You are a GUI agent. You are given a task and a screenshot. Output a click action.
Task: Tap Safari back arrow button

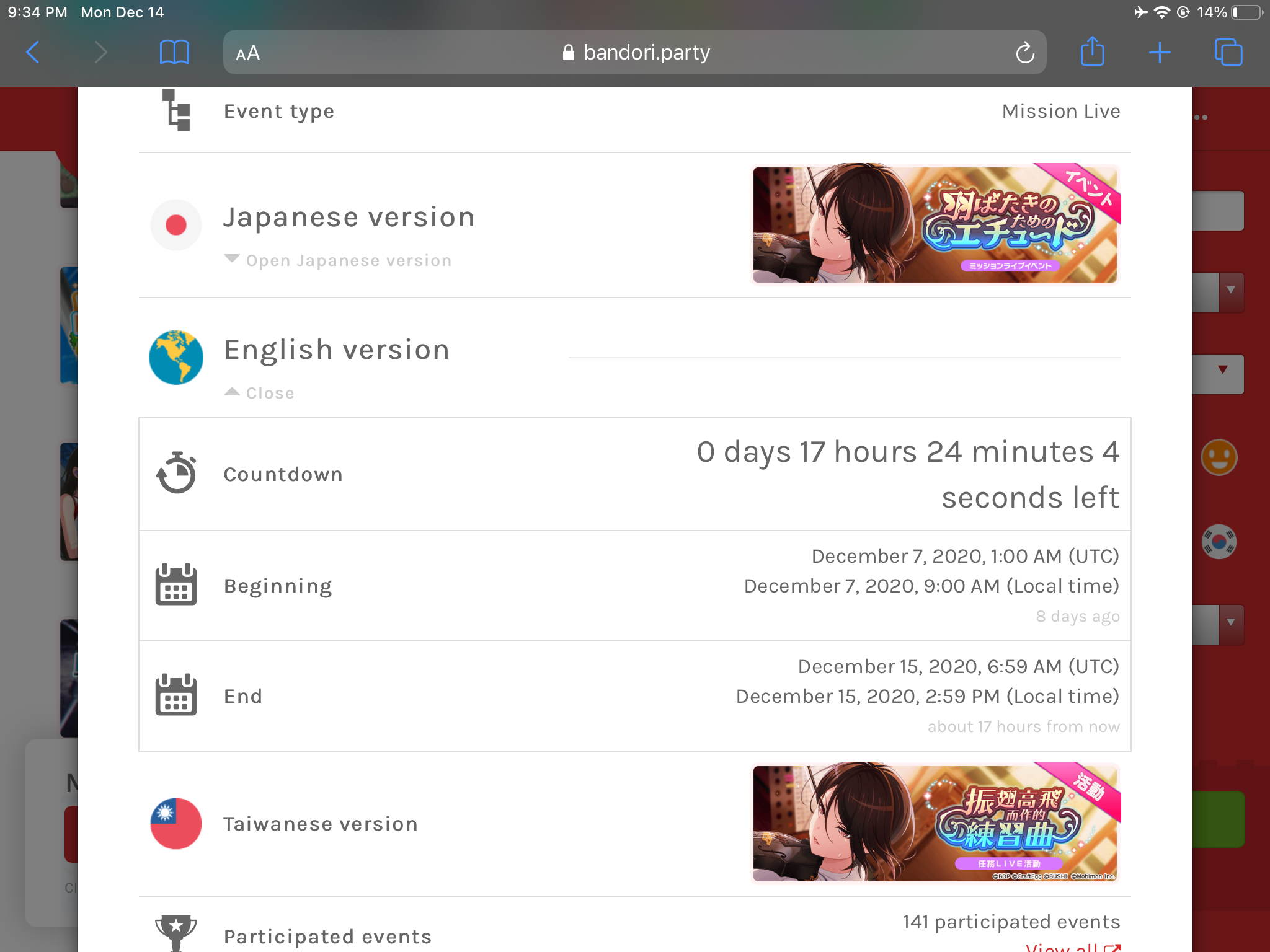click(33, 53)
